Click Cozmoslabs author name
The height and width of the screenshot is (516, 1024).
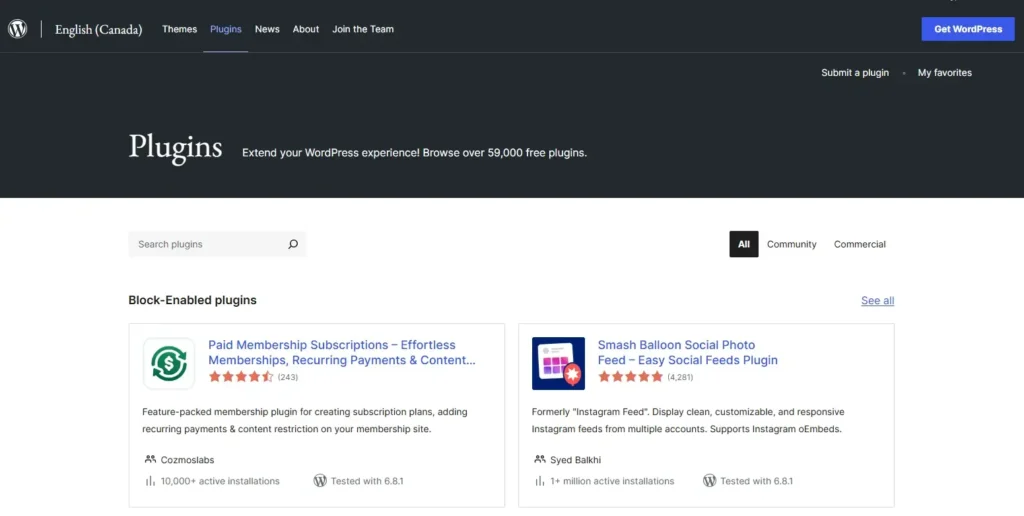[x=187, y=460]
